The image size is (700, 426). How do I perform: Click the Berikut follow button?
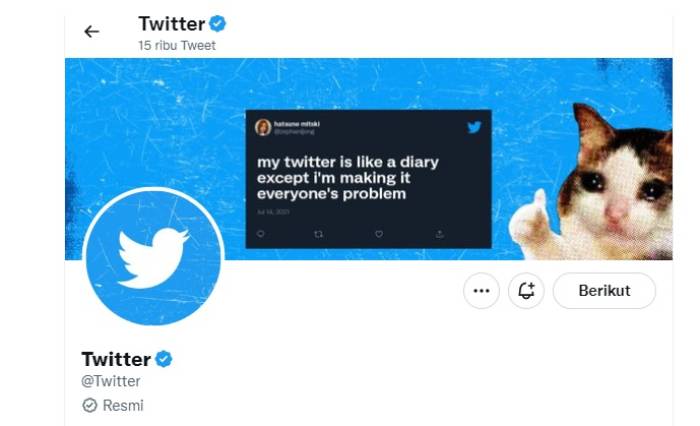coord(604,291)
